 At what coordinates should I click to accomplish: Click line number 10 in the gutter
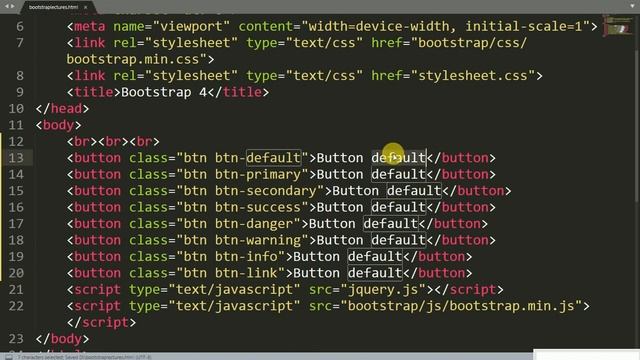coord(16,109)
